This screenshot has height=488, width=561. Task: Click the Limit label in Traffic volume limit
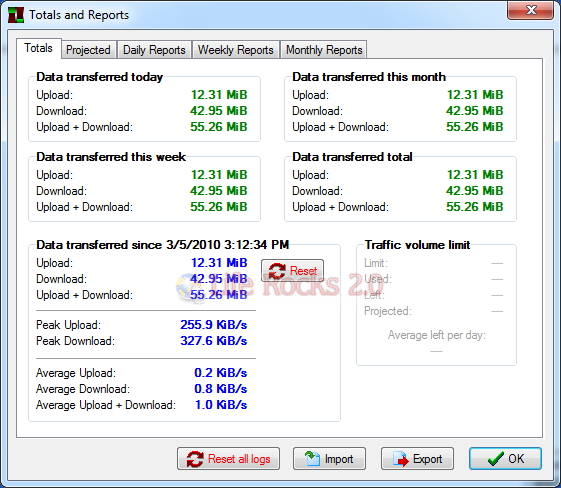coord(376,263)
